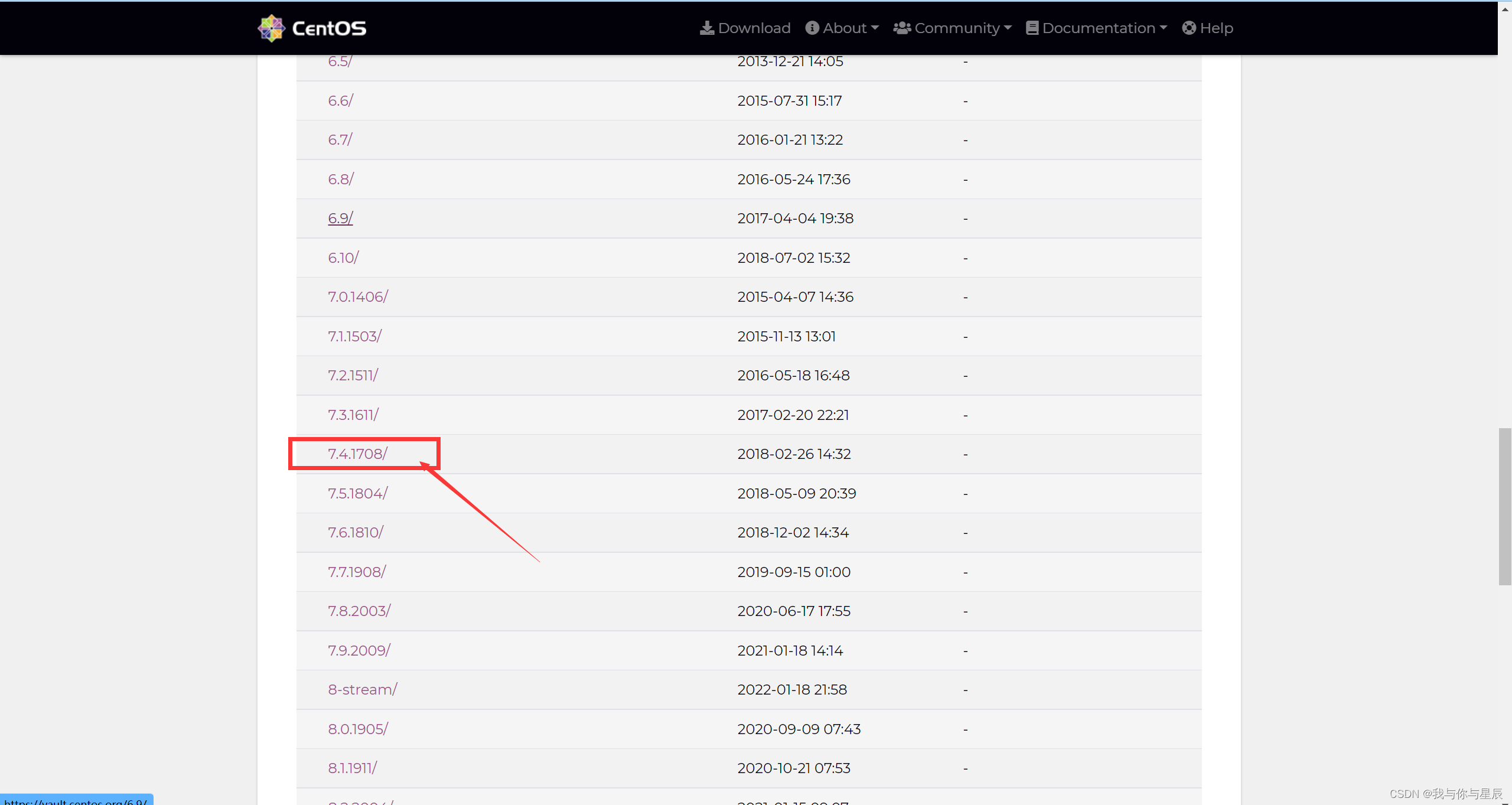Click the About info circle icon
The height and width of the screenshot is (805, 1512).
[x=812, y=28]
